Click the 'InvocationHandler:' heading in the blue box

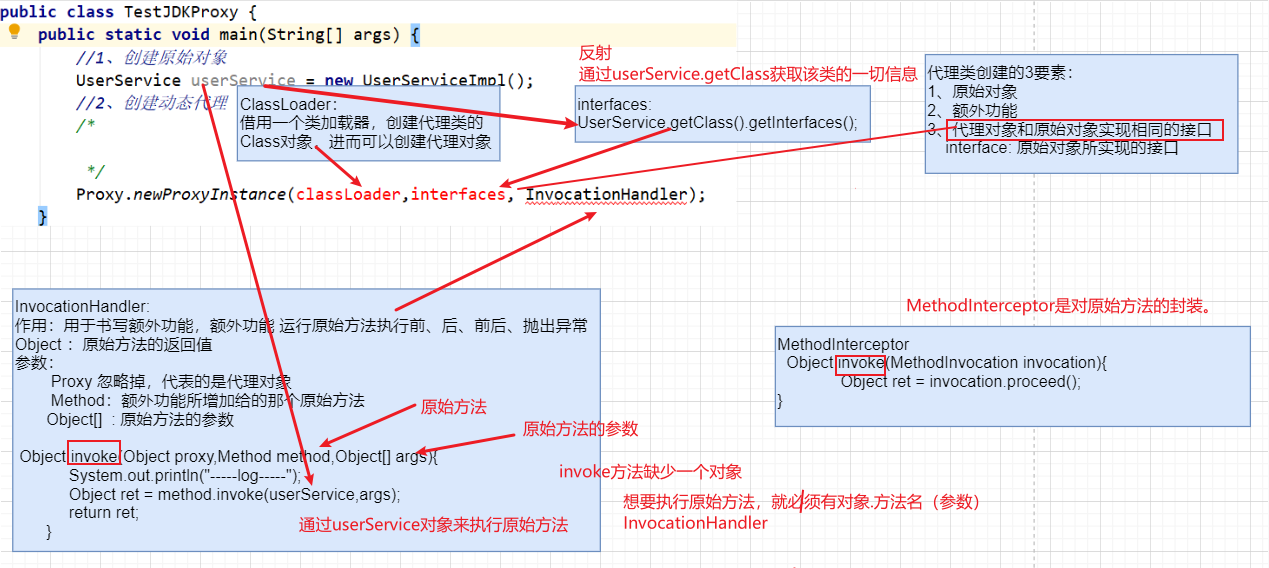[x=82, y=306]
